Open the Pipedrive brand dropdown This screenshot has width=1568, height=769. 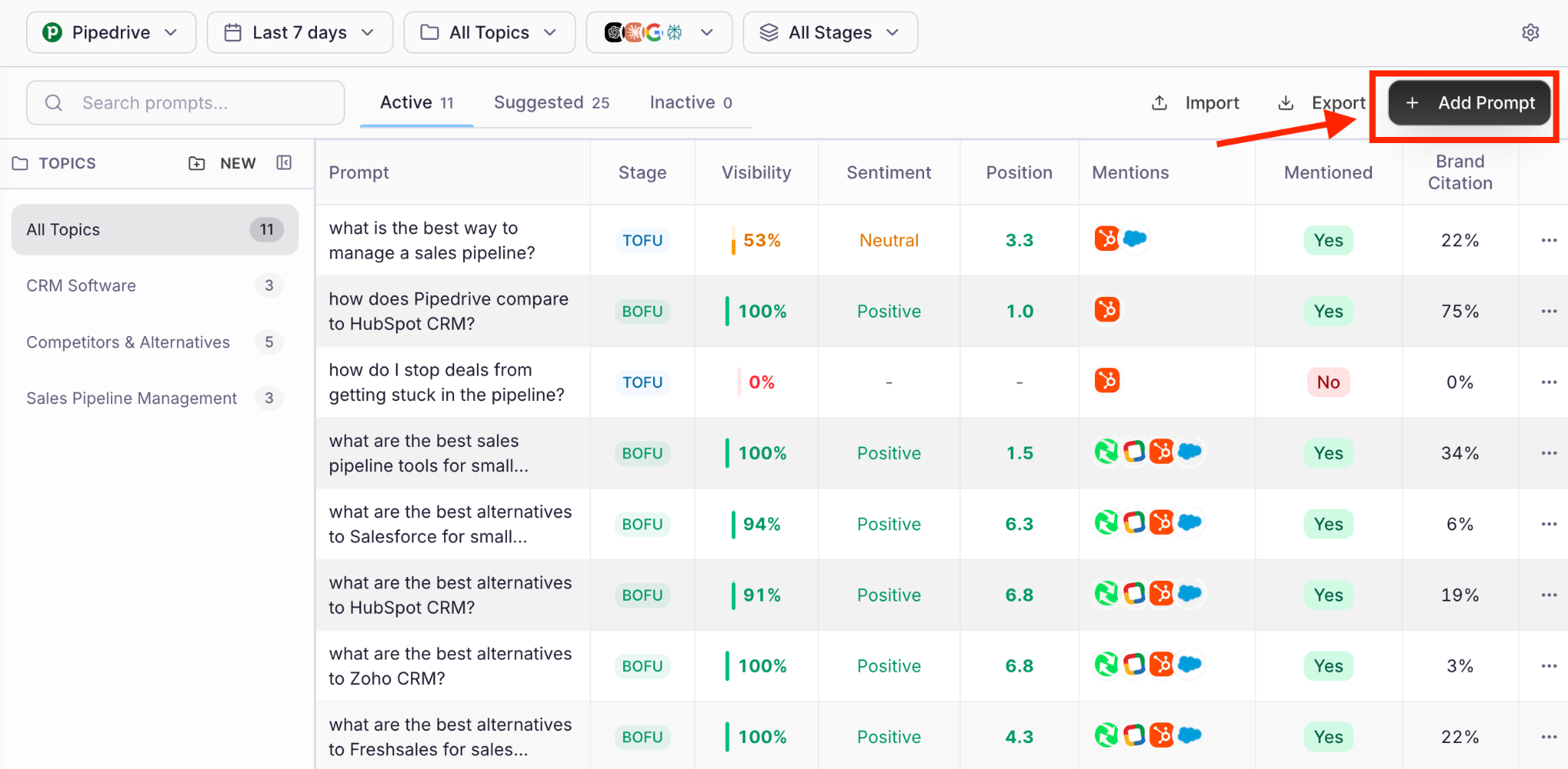111,32
